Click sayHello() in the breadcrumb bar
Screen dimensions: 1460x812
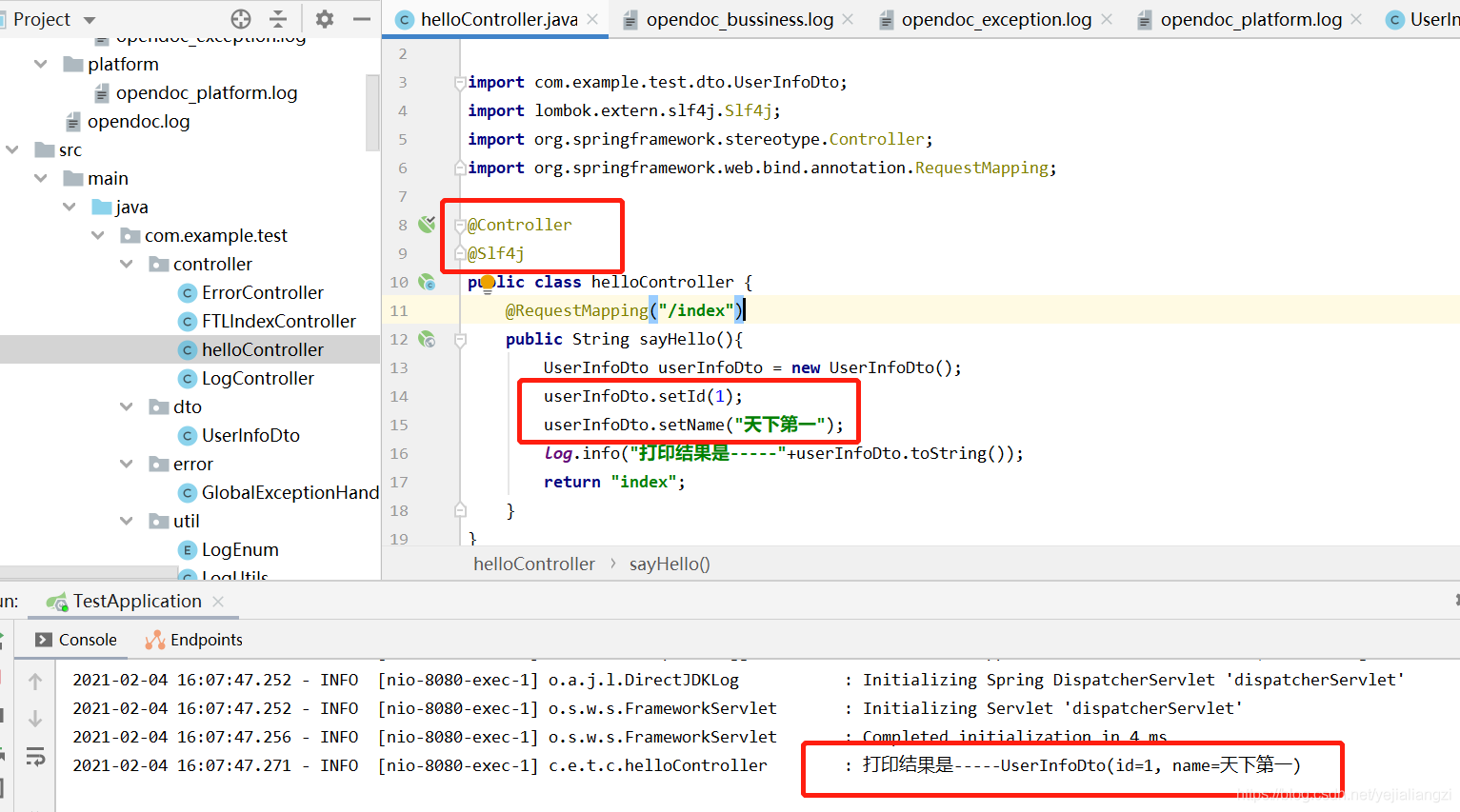tap(670, 564)
